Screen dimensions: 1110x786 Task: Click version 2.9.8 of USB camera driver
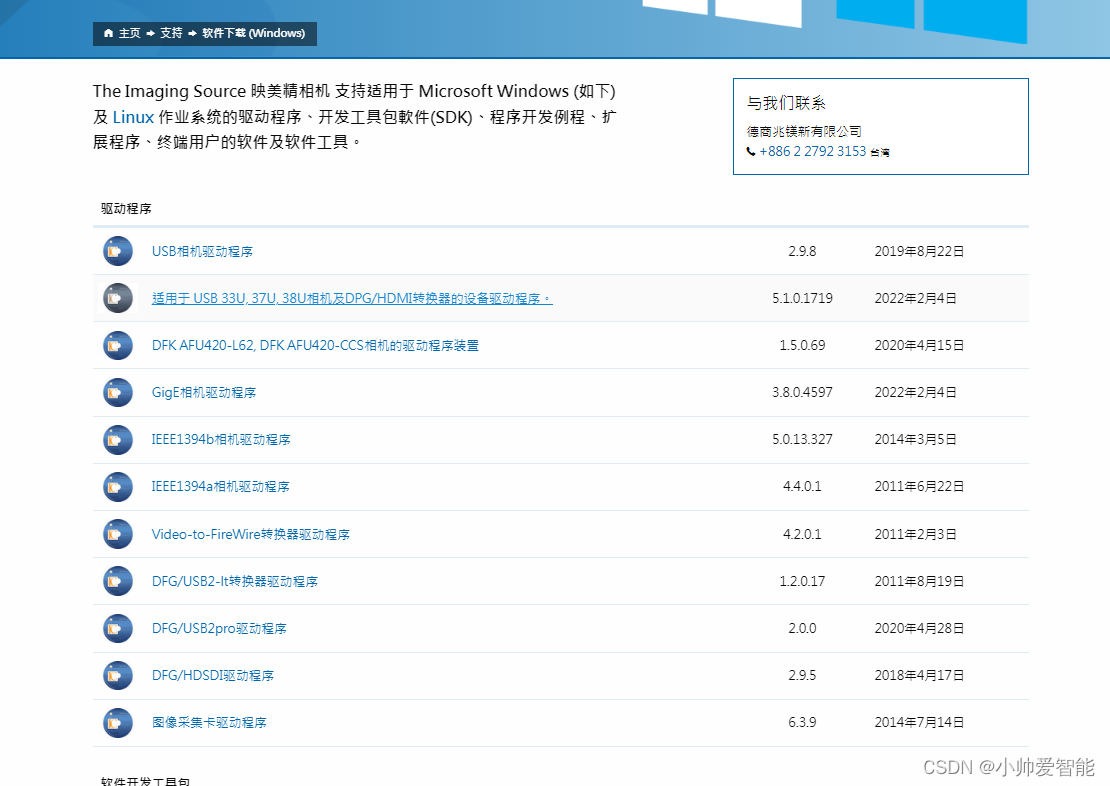coord(802,251)
